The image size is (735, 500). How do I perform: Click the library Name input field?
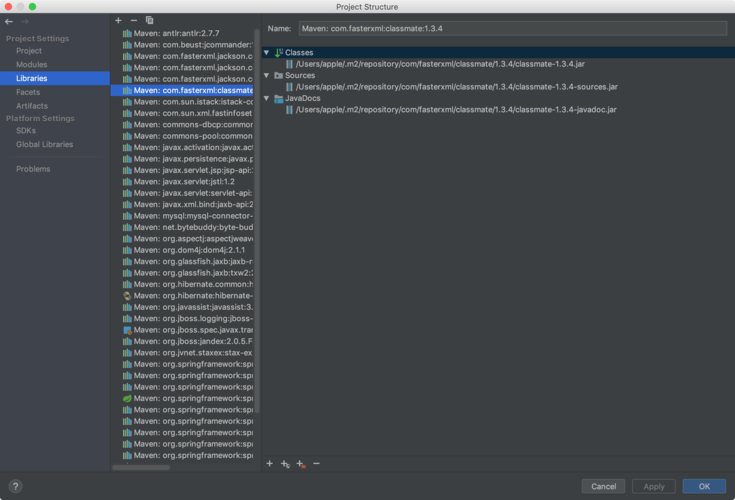(x=513, y=29)
